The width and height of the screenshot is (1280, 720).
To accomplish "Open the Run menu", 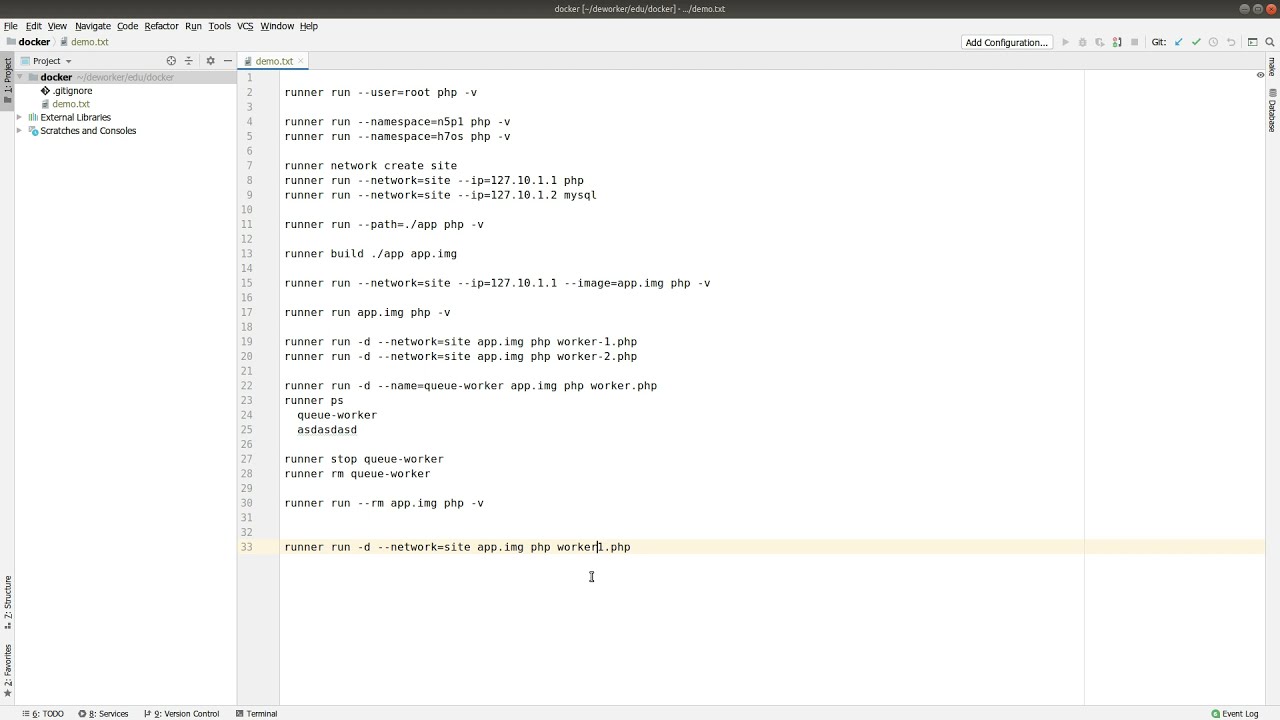I will [x=193, y=26].
